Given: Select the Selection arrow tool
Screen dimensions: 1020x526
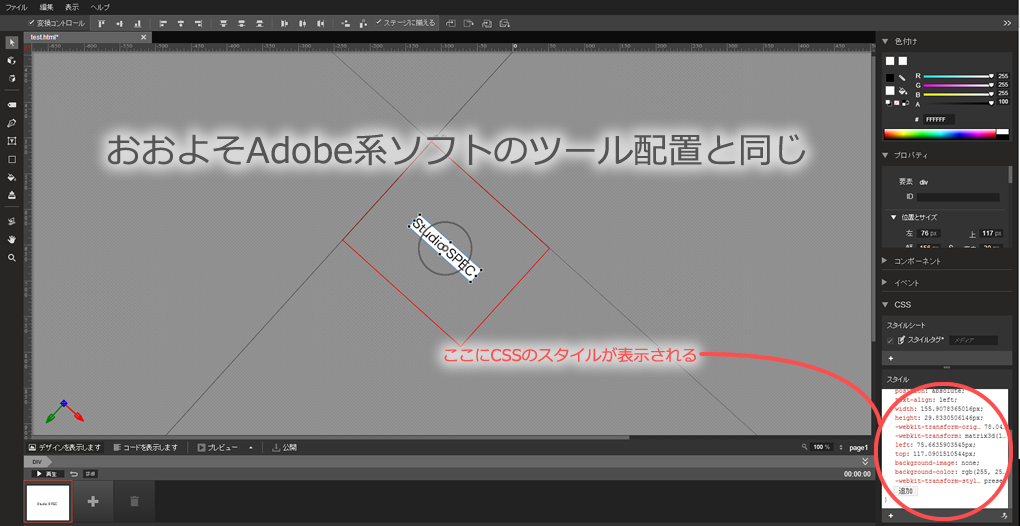Looking at the screenshot, I should [x=12, y=43].
